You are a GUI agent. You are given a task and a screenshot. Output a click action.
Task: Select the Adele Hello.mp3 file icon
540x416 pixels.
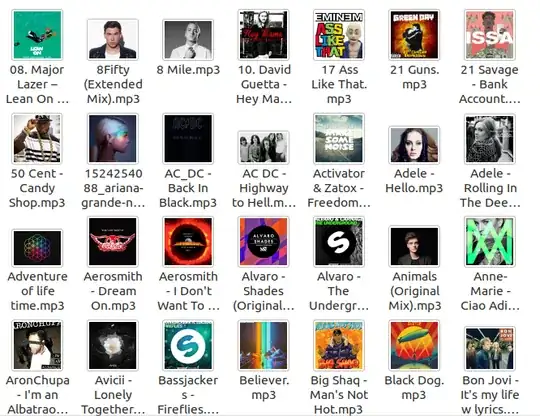(414, 145)
